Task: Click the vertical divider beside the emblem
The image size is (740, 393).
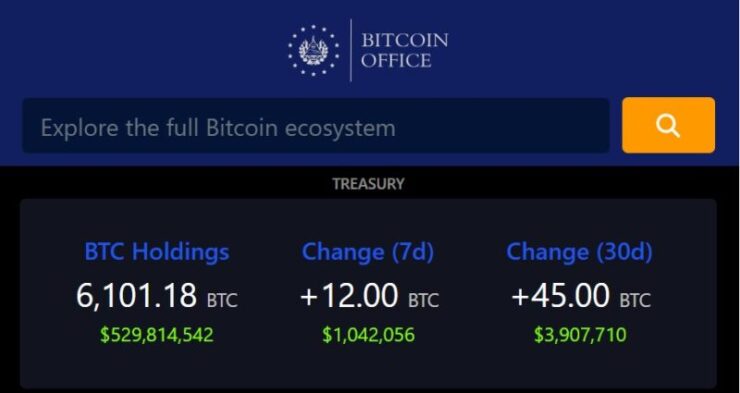Action: tap(351, 50)
